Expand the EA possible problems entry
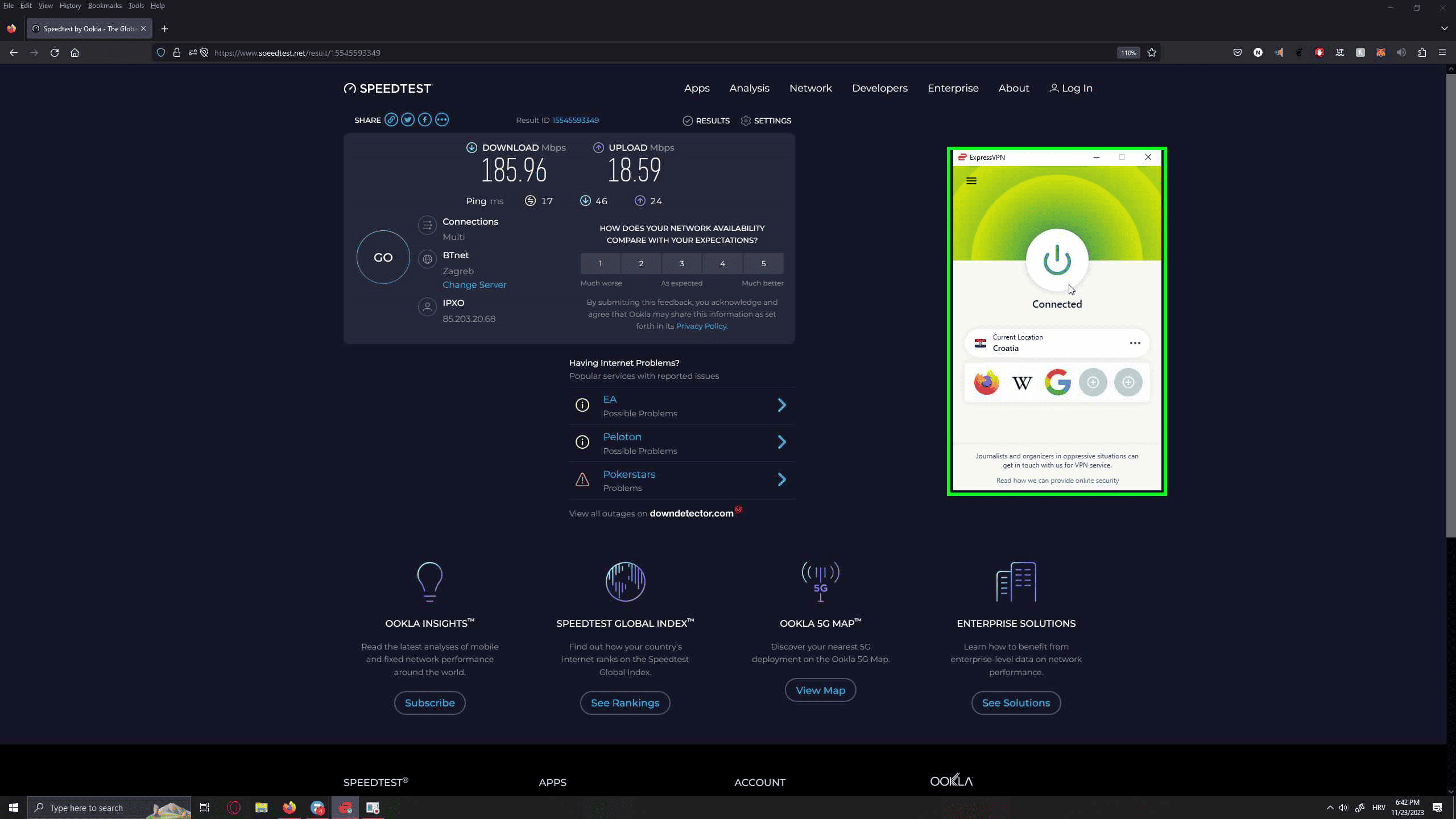 pos(781,405)
